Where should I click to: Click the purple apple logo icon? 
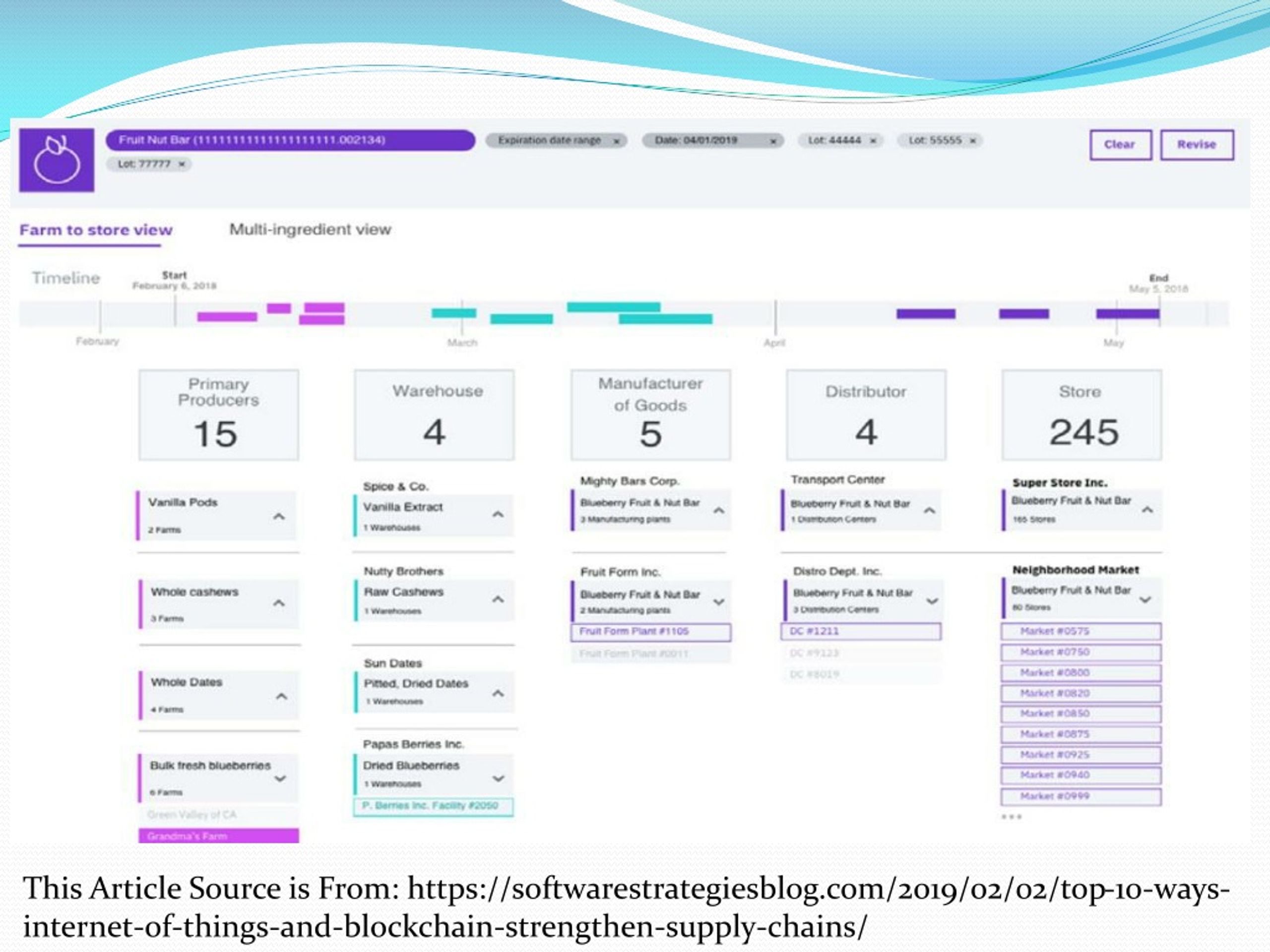(x=56, y=160)
